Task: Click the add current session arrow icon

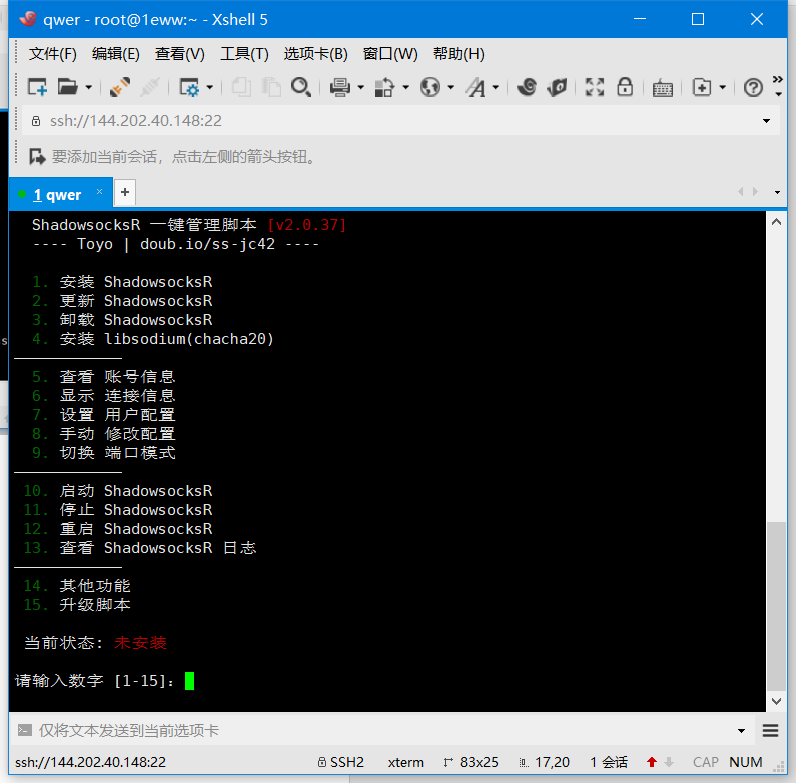Action: click(37, 157)
